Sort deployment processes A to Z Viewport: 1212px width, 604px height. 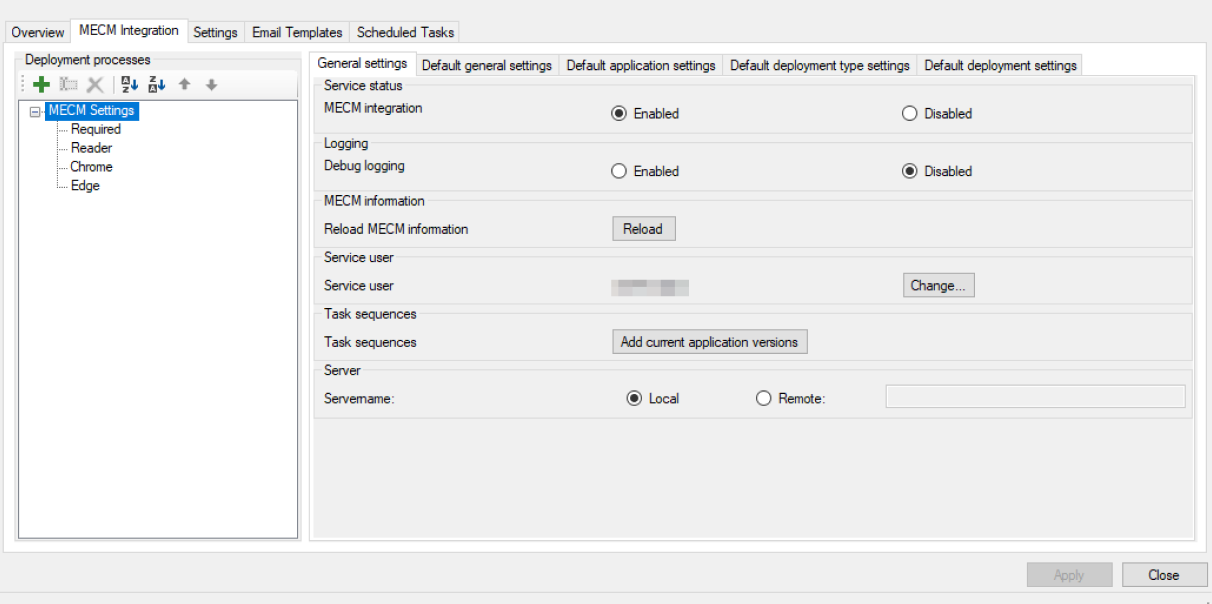(x=130, y=85)
